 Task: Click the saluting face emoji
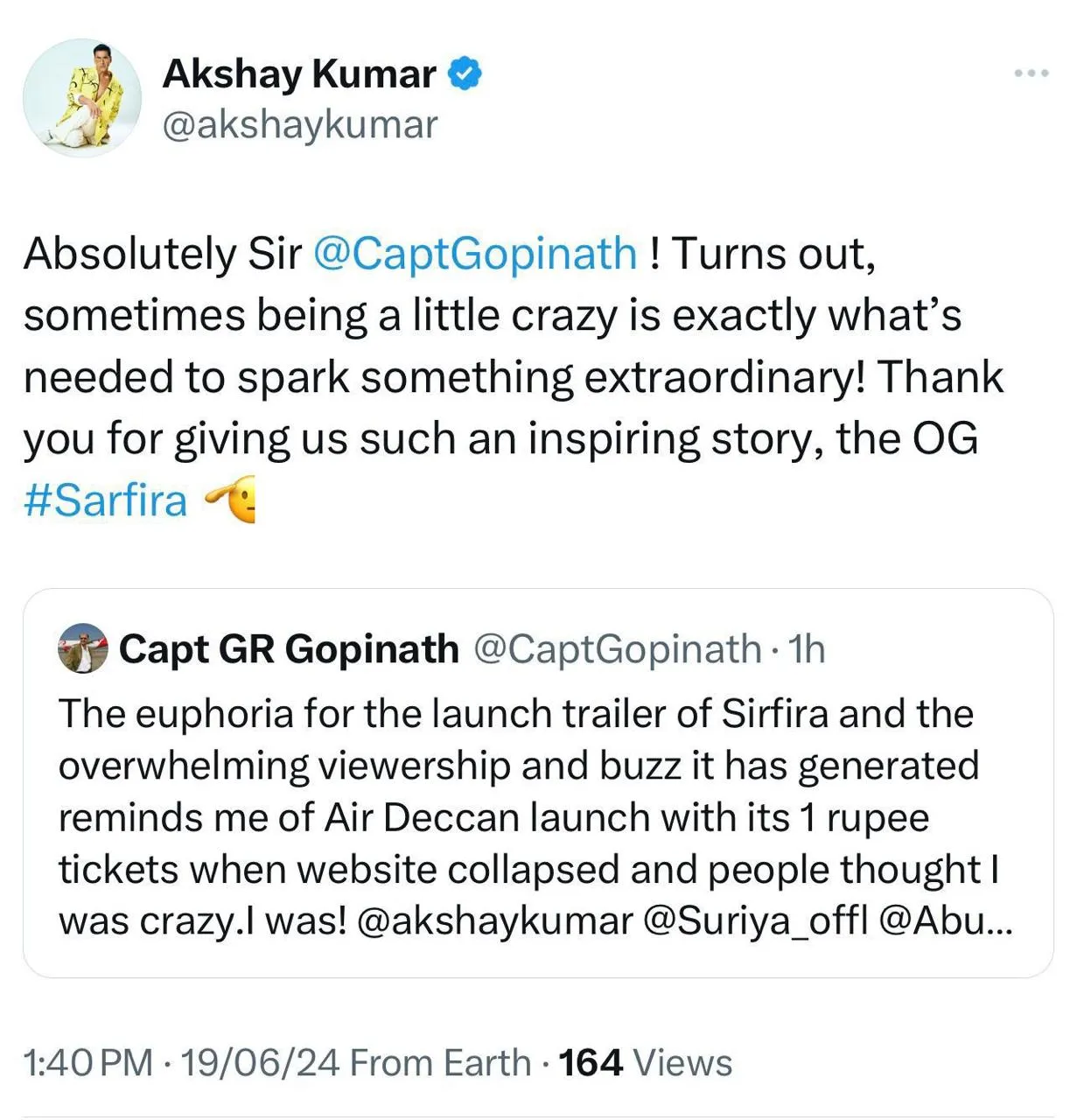[x=230, y=500]
